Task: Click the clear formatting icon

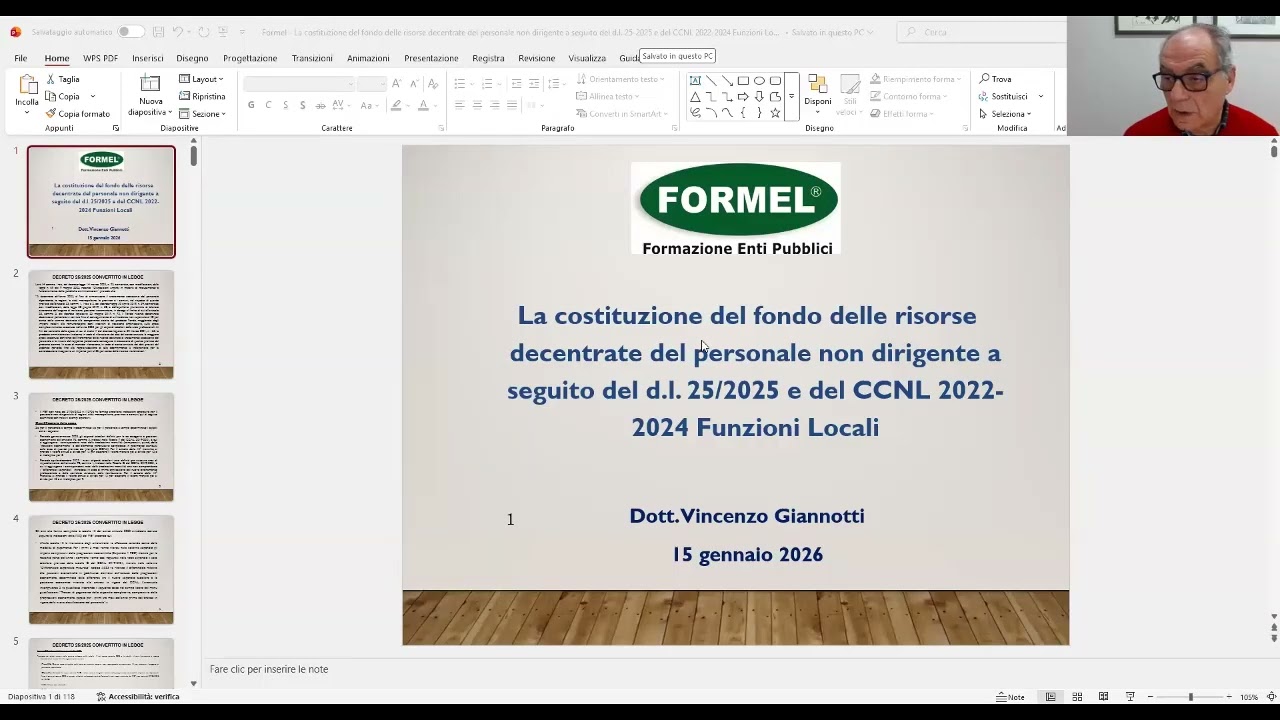Action: (x=434, y=84)
